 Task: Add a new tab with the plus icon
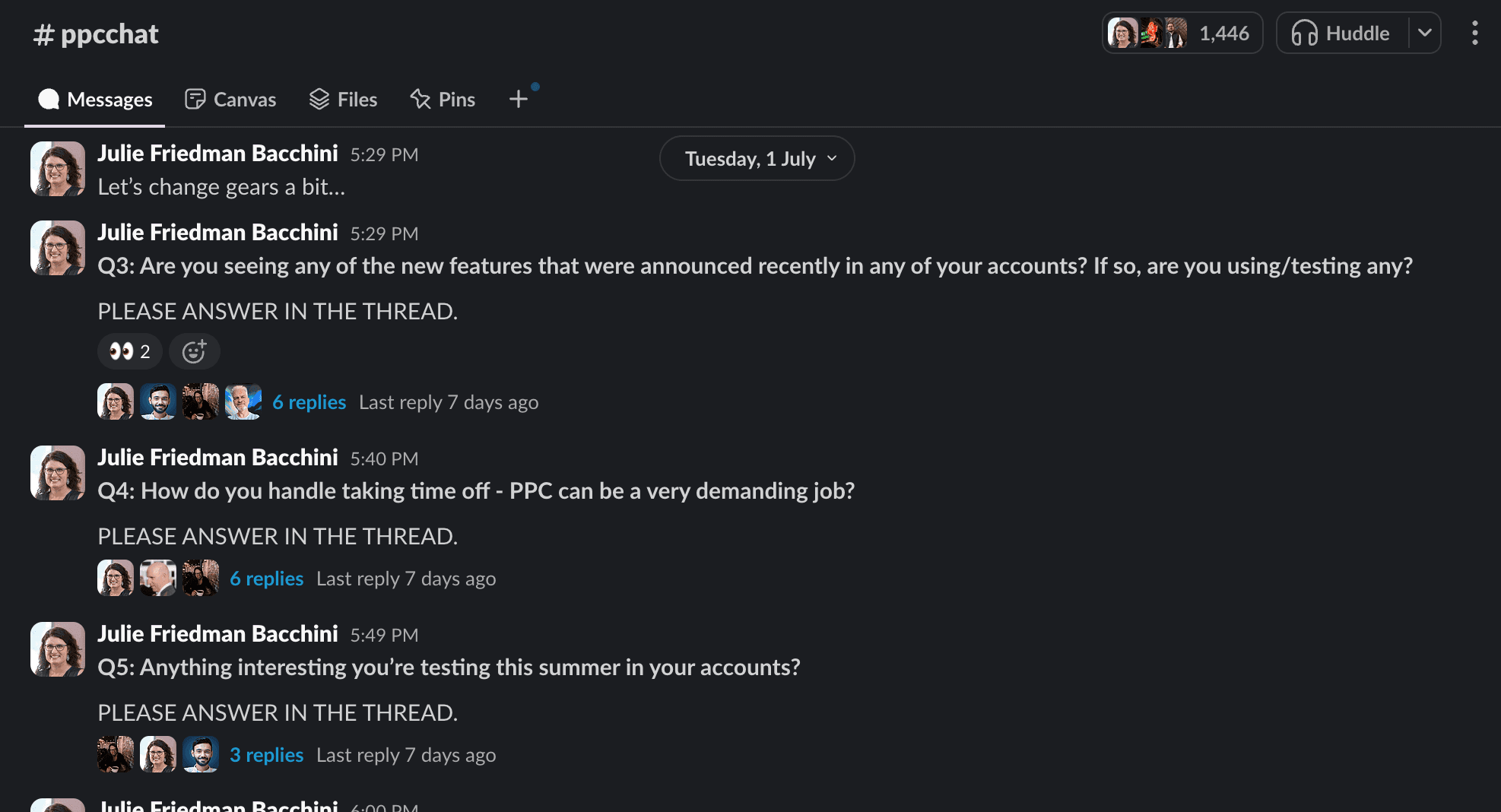tap(518, 99)
